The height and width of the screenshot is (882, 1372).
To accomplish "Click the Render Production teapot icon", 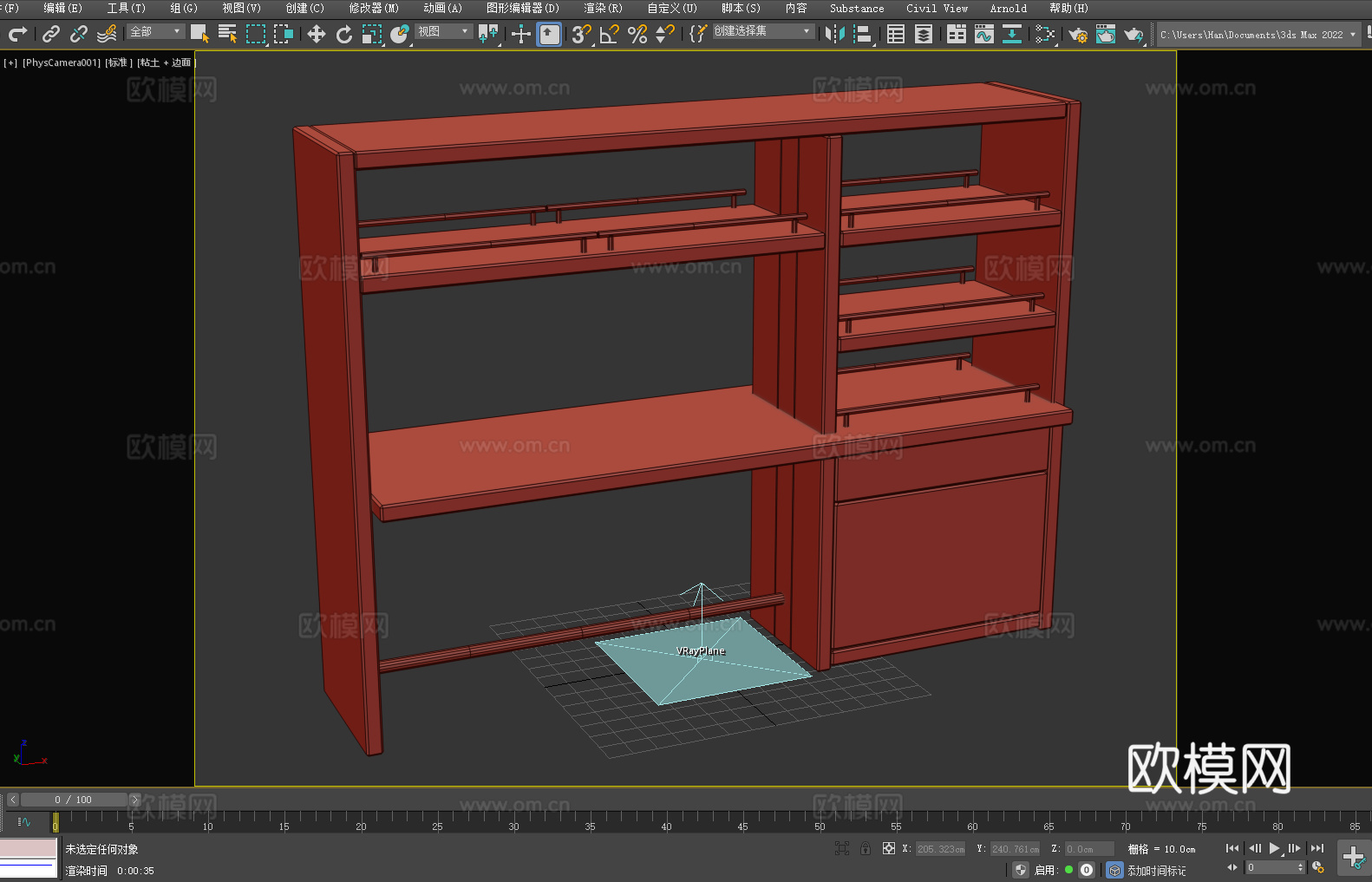I will click(1134, 34).
